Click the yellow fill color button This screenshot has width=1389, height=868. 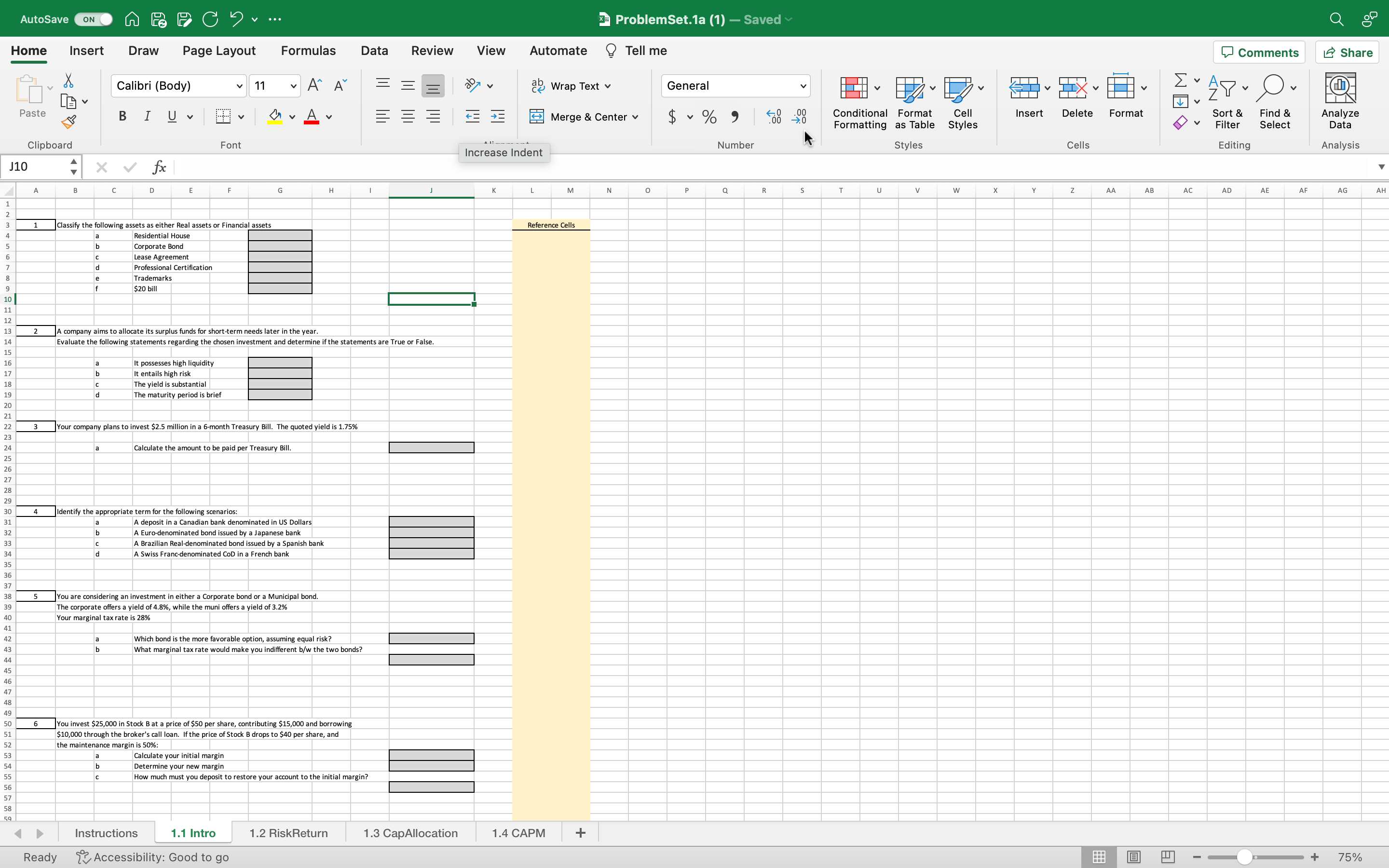coord(275,117)
